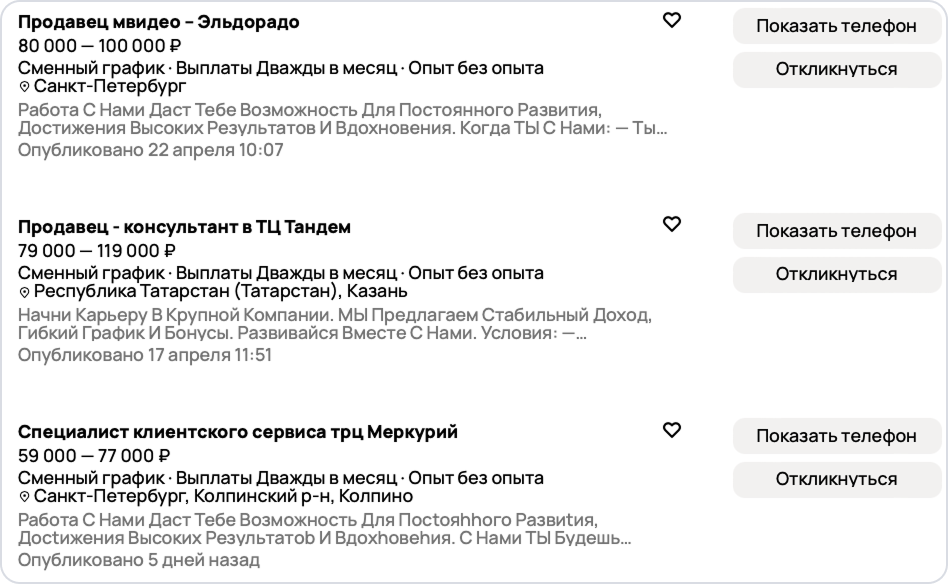Apply via Откликнуться for ТЦ Тандем job
This screenshot has height=584, width=948.
tap(836, 274)
